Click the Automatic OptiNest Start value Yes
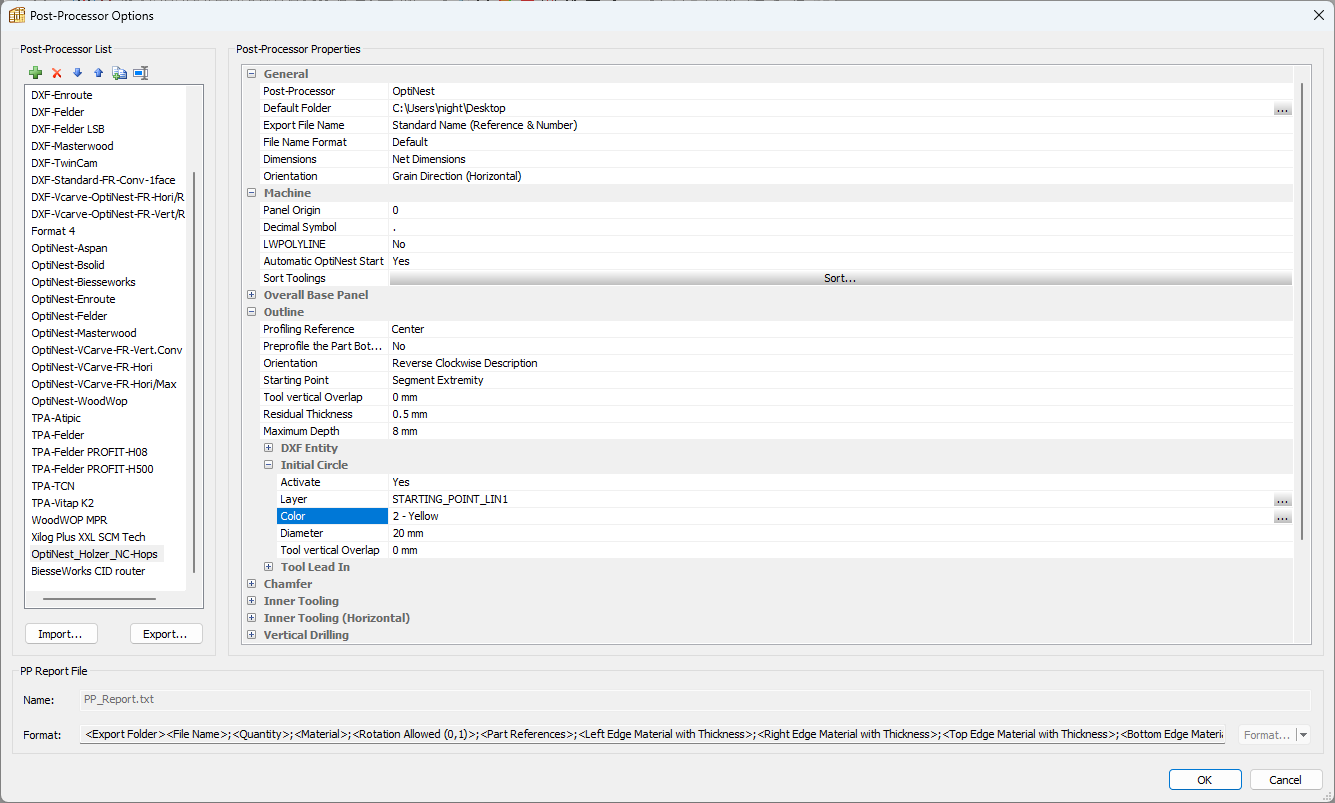1335x803 pixels. [x=401, y=261]
